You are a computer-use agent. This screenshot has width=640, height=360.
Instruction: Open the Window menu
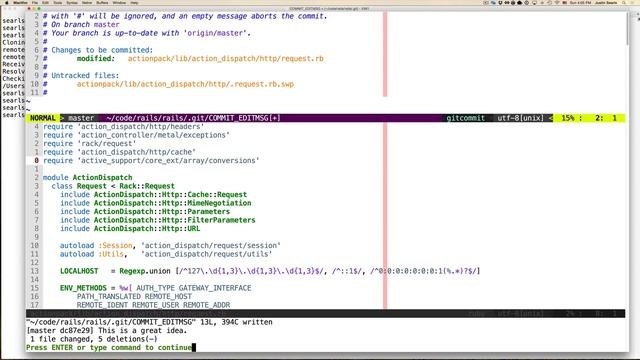click(119, 2)
